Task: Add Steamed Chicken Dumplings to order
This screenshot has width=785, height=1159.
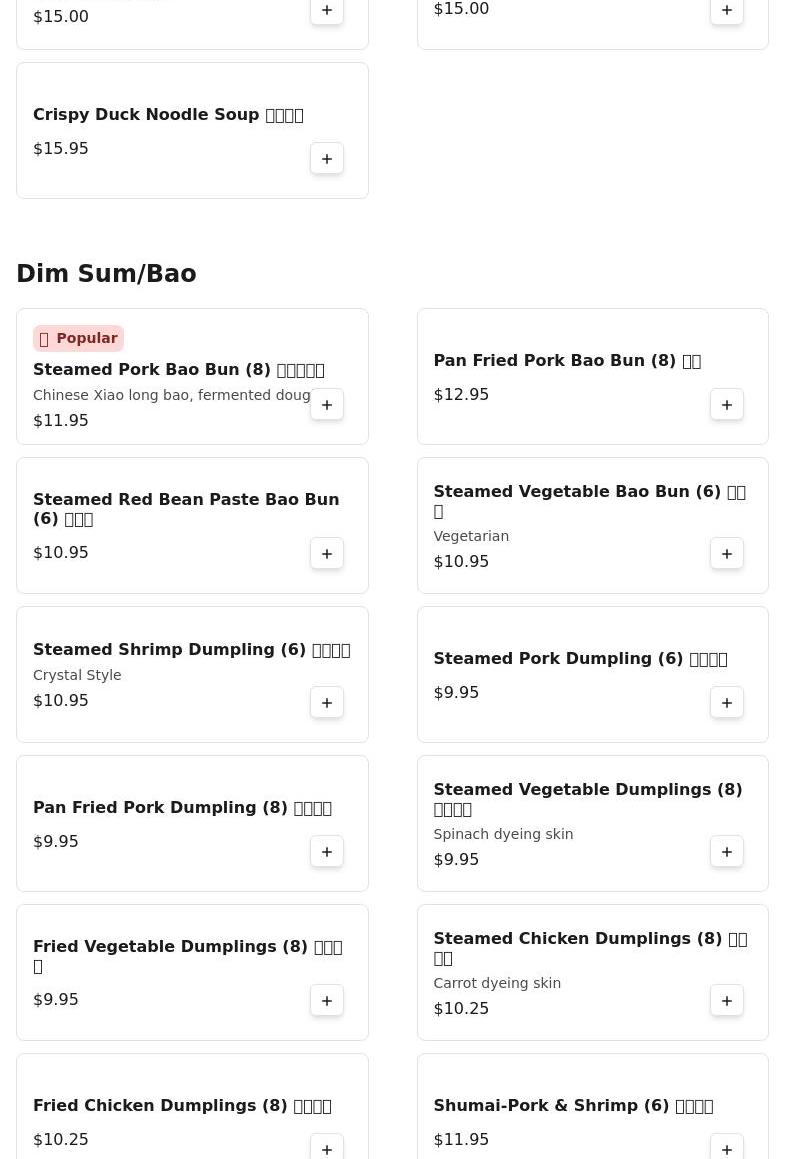Action: [727, 1001]
